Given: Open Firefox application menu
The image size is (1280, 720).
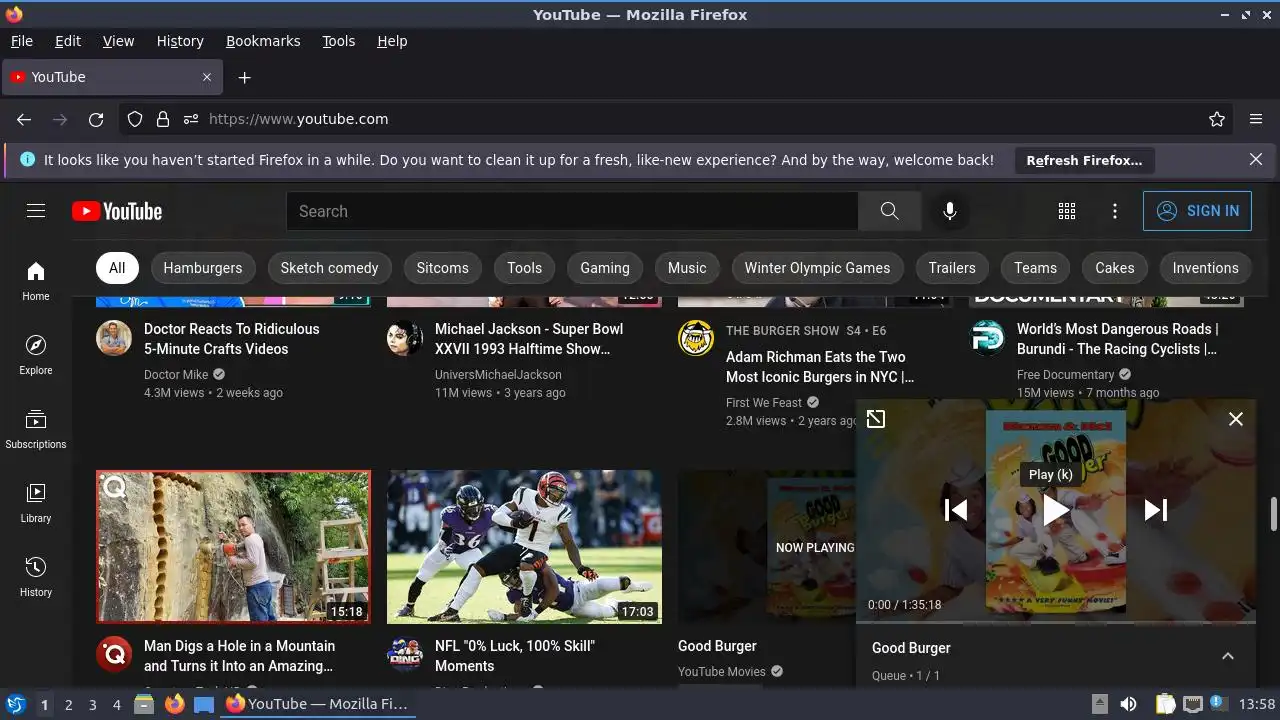Looking at the screenshot, I should [x=1256, y=119].
